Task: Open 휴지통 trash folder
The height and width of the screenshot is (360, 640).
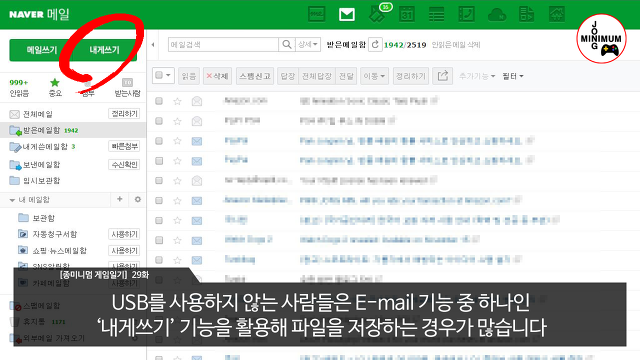Action: 33,322
